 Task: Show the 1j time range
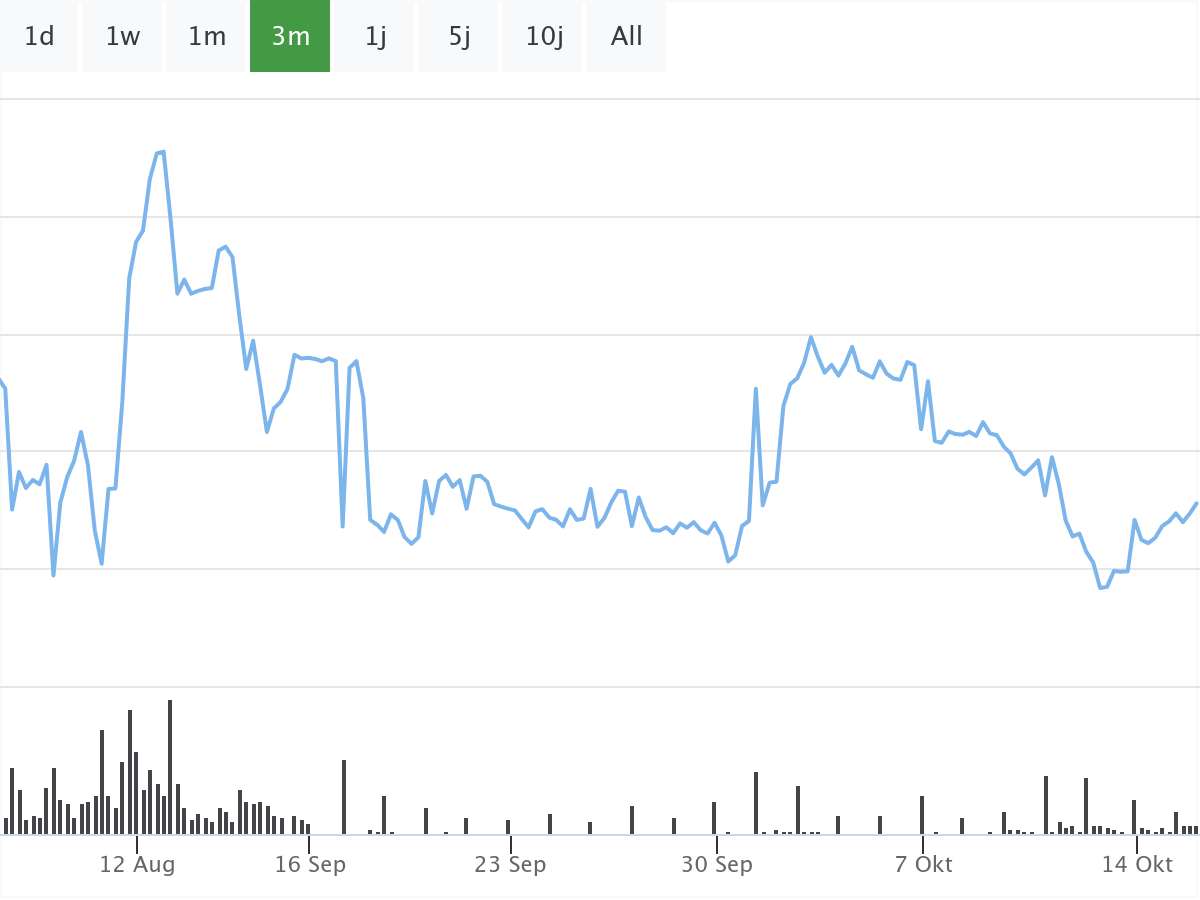click(375, 37)
